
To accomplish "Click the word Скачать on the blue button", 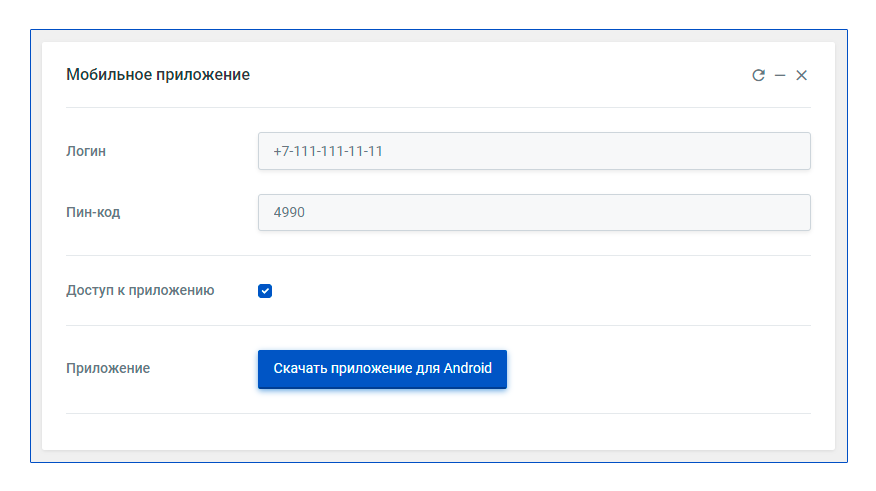I will [x=300, y=368].
